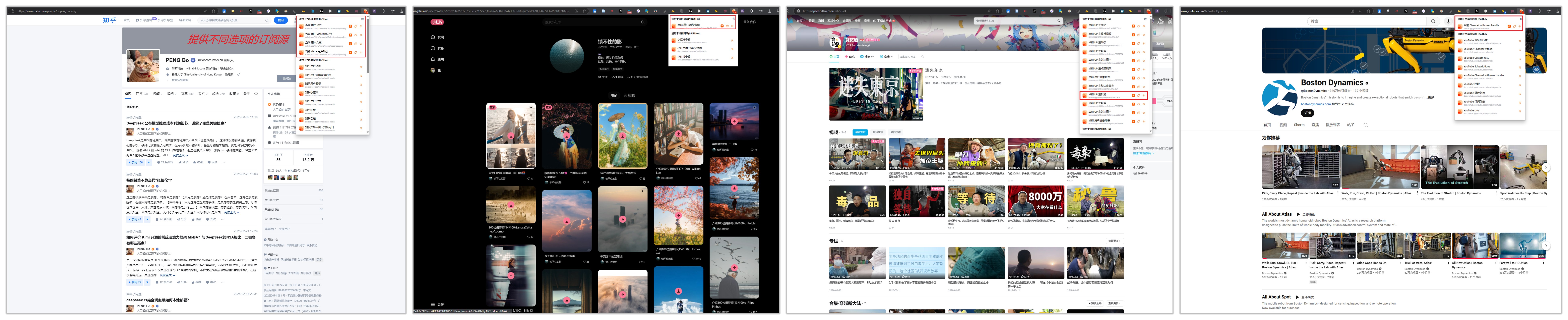This screenshot has height=320, width=1568.
Task: Click YouTube voice search microphone icon
Action: (1448, 21)
